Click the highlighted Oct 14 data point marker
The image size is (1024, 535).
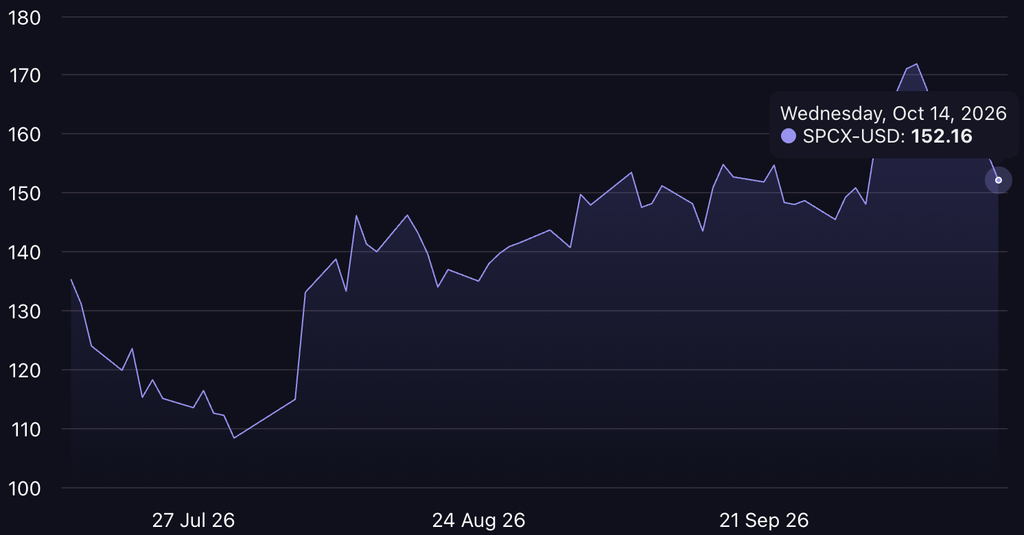point(998,180)
